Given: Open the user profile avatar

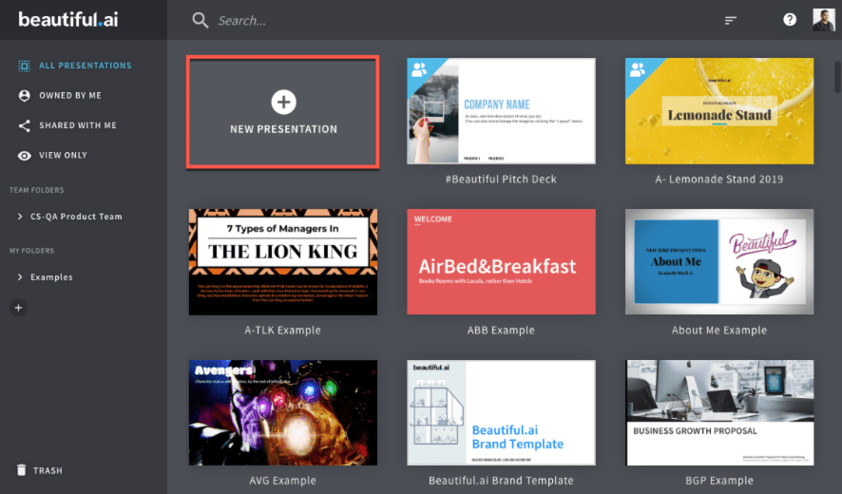Looking at the screenshot, I should tap(823, 20).
